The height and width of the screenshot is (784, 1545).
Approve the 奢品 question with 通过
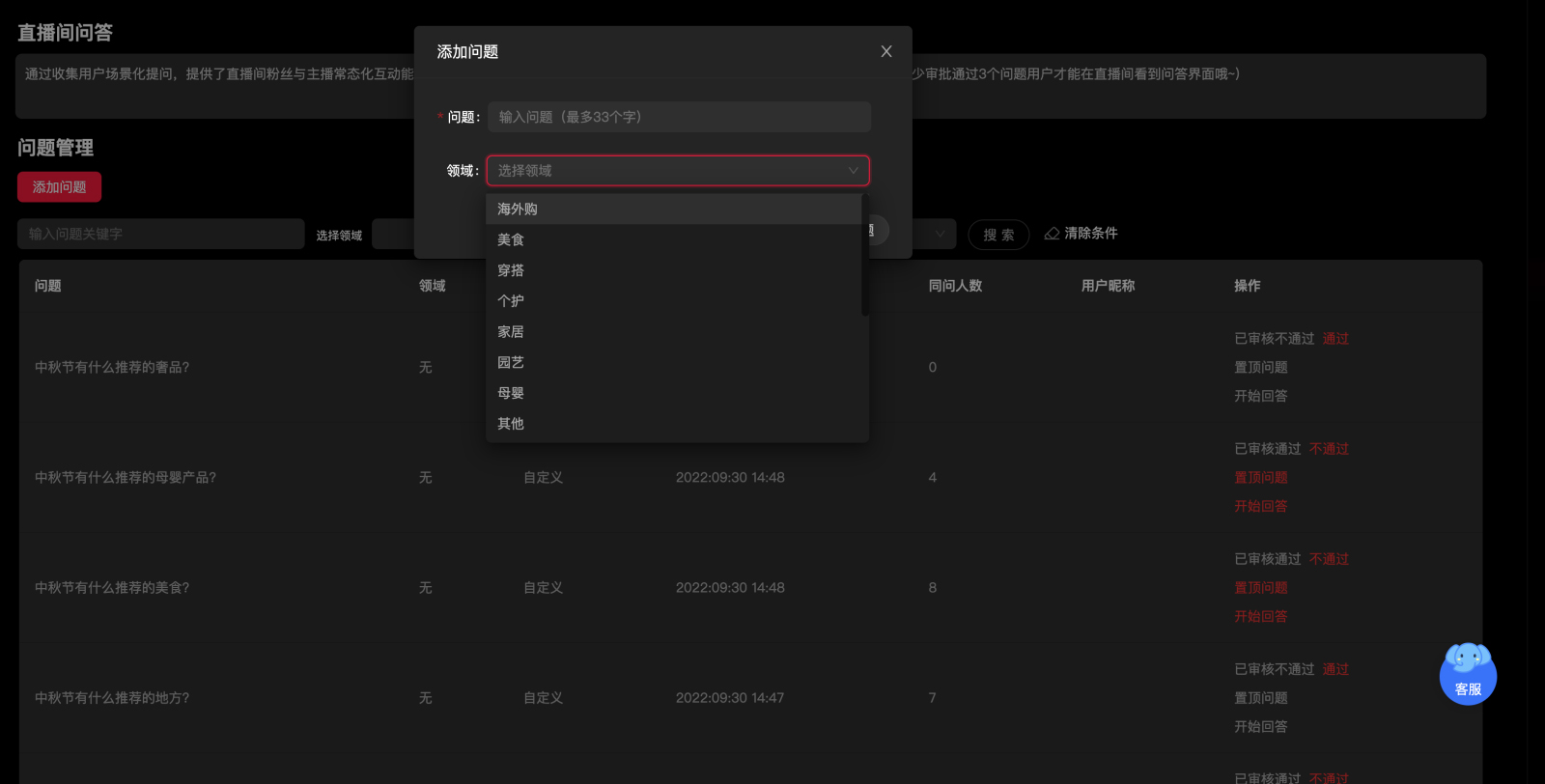1335,339
